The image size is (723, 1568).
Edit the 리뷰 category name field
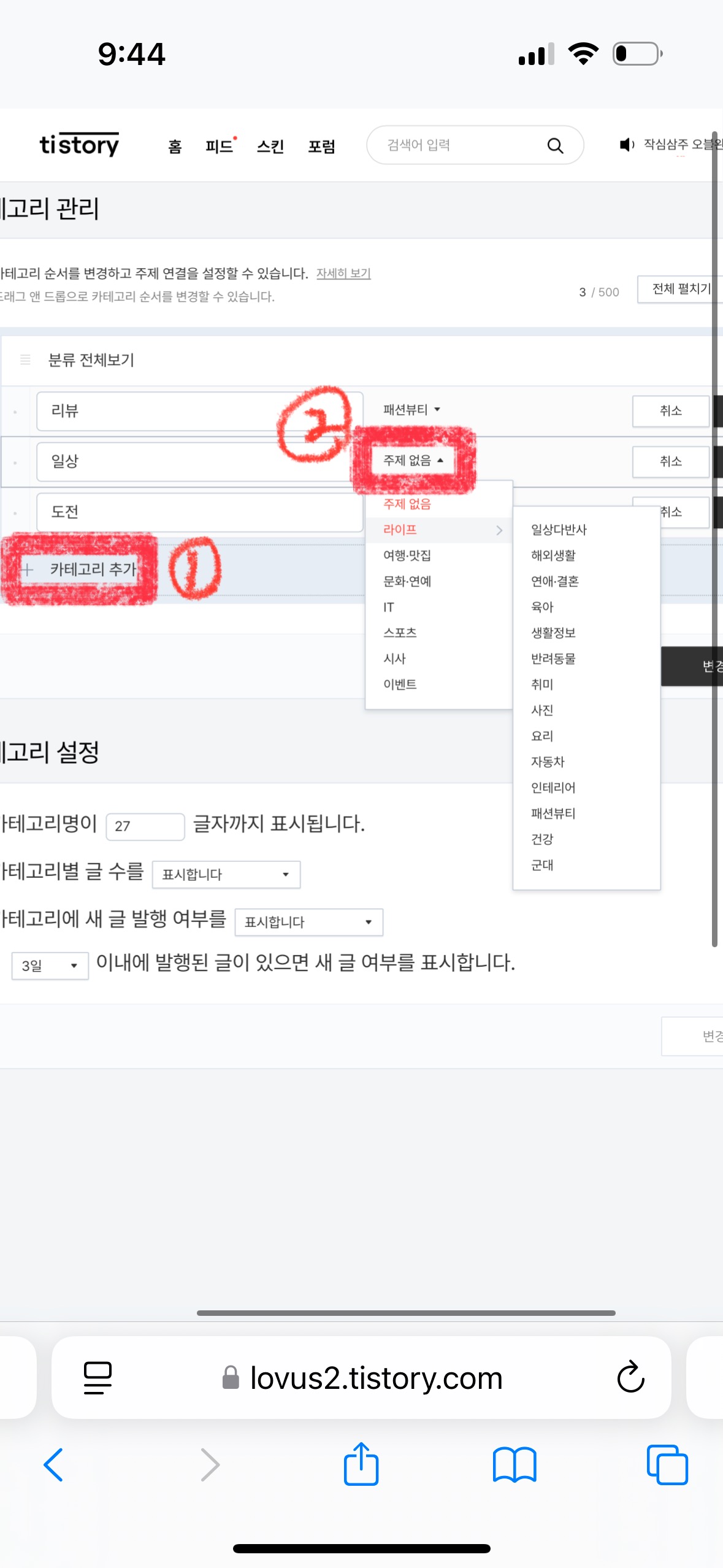[200, 411]
